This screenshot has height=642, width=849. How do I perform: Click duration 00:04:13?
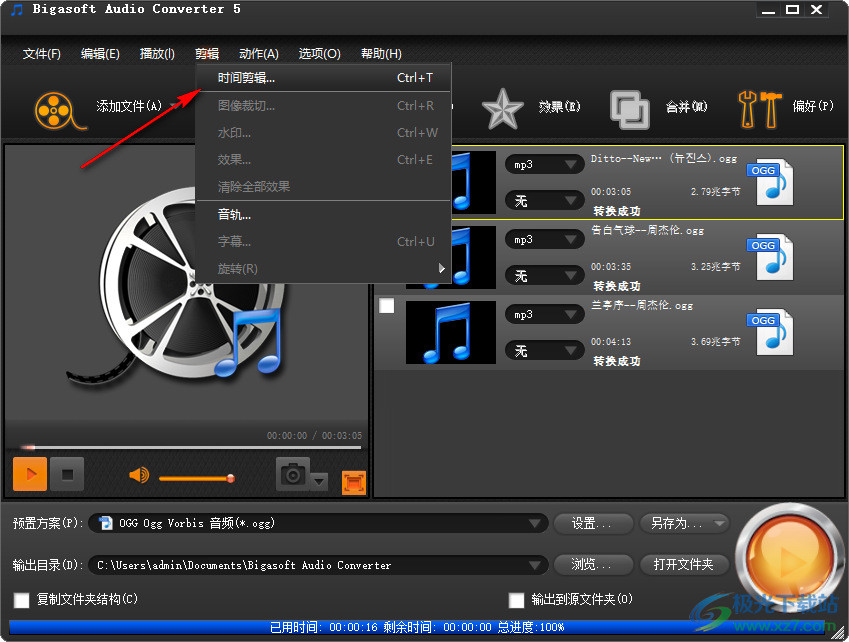click(611, 342)
